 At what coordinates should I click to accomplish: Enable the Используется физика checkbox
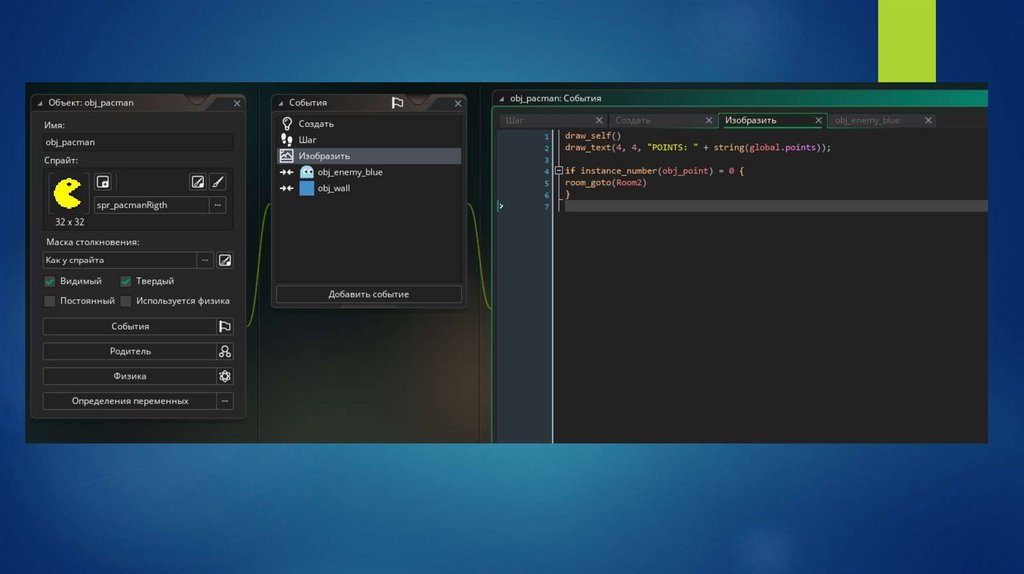click(125, 301)
